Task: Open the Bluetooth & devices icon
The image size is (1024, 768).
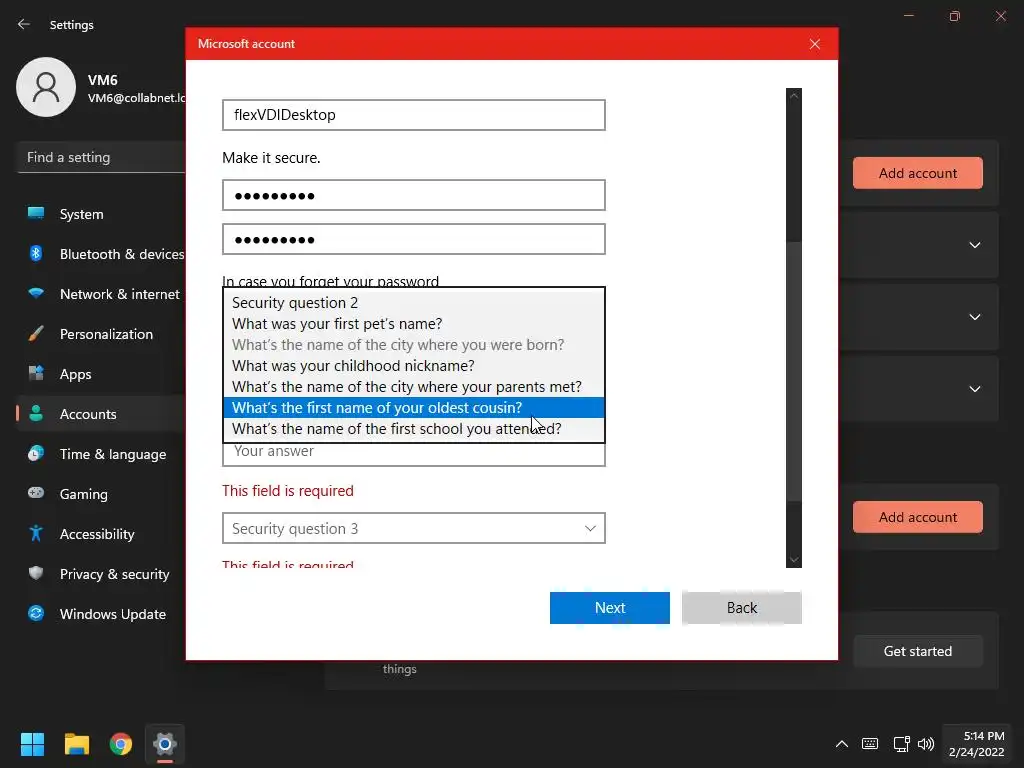Action: (x=36, y=253)
